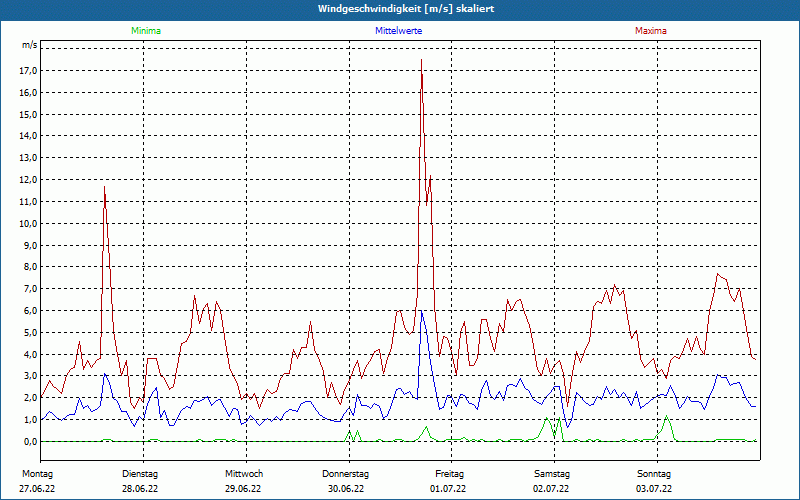The height and width of the screenshot is (500, 800).
Task: Click the 'Samstag' day label
Action: click(552, 474)
